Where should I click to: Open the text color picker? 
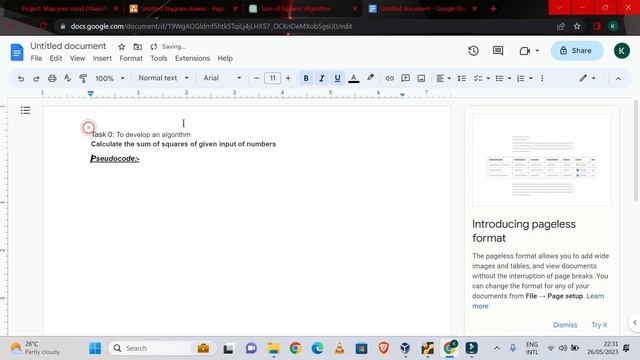coord(353,78)
